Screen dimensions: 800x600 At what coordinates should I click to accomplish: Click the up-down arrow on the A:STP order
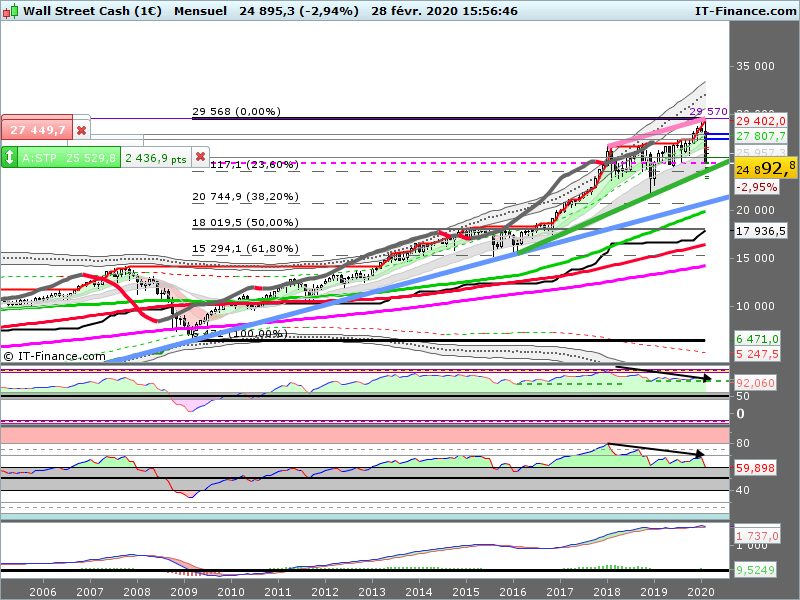[x=10, y=157]
